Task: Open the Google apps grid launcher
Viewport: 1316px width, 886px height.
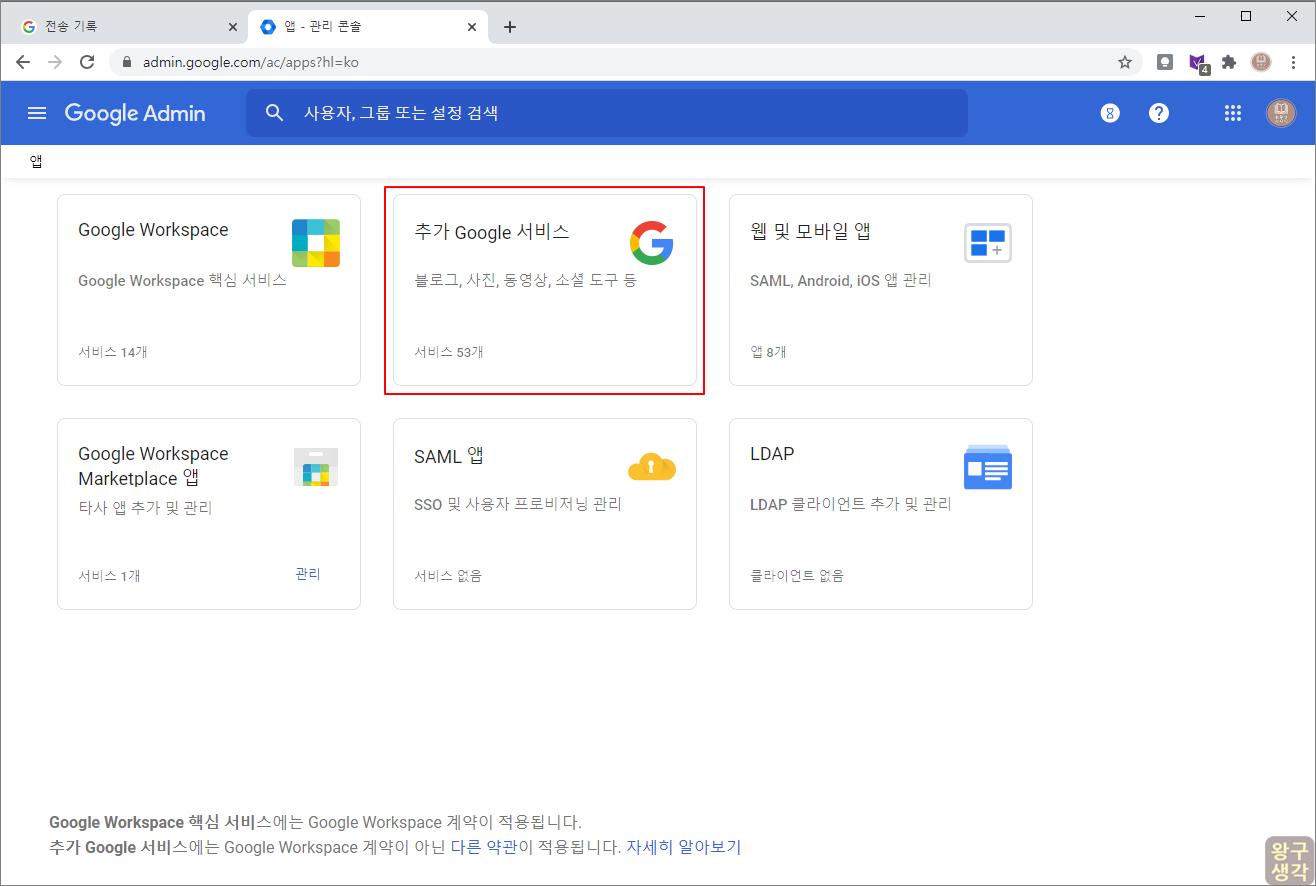Action: pyautogui.click(x=1233, y=113)
